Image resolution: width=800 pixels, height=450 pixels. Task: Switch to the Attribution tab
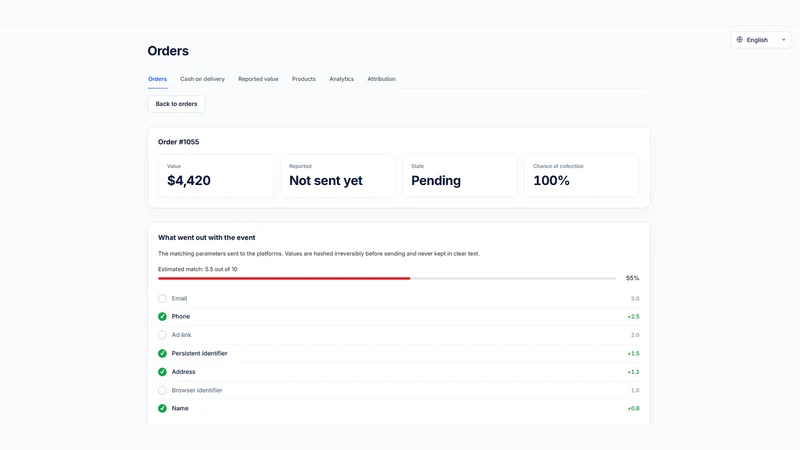(381, 79)
